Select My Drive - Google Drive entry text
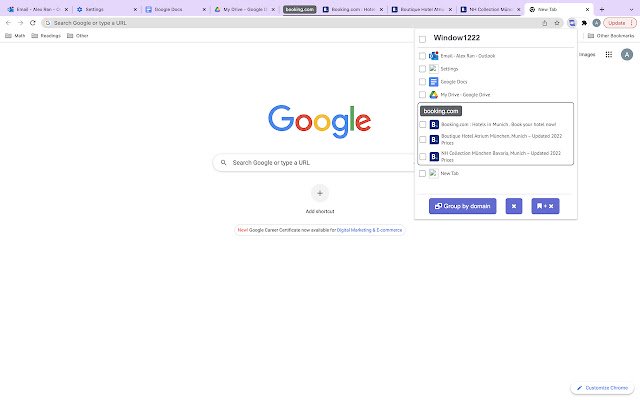 point(465,95)
